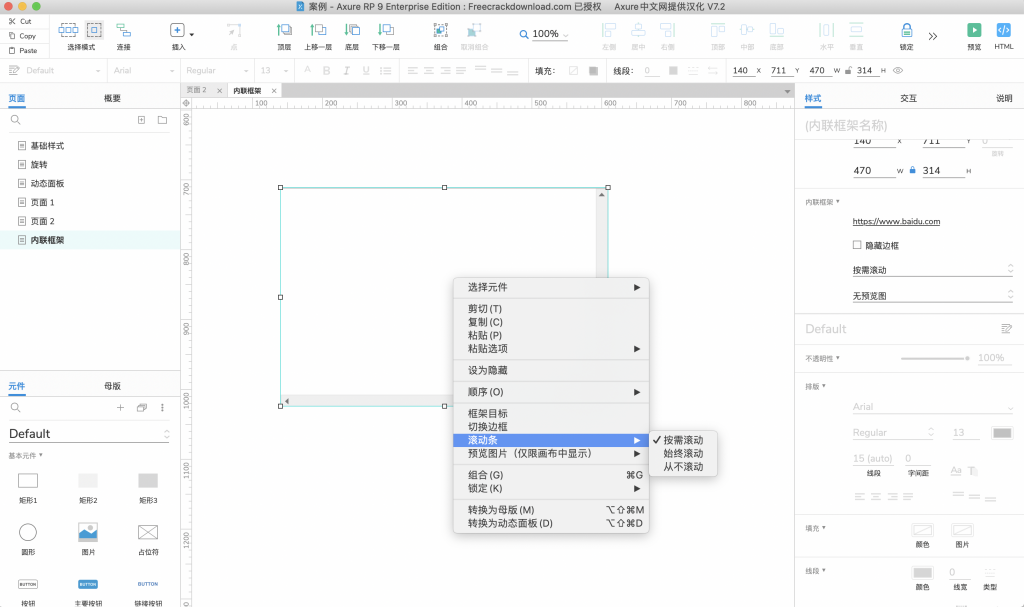Open the https://www.baidu.com frame link

pos(895,221)
